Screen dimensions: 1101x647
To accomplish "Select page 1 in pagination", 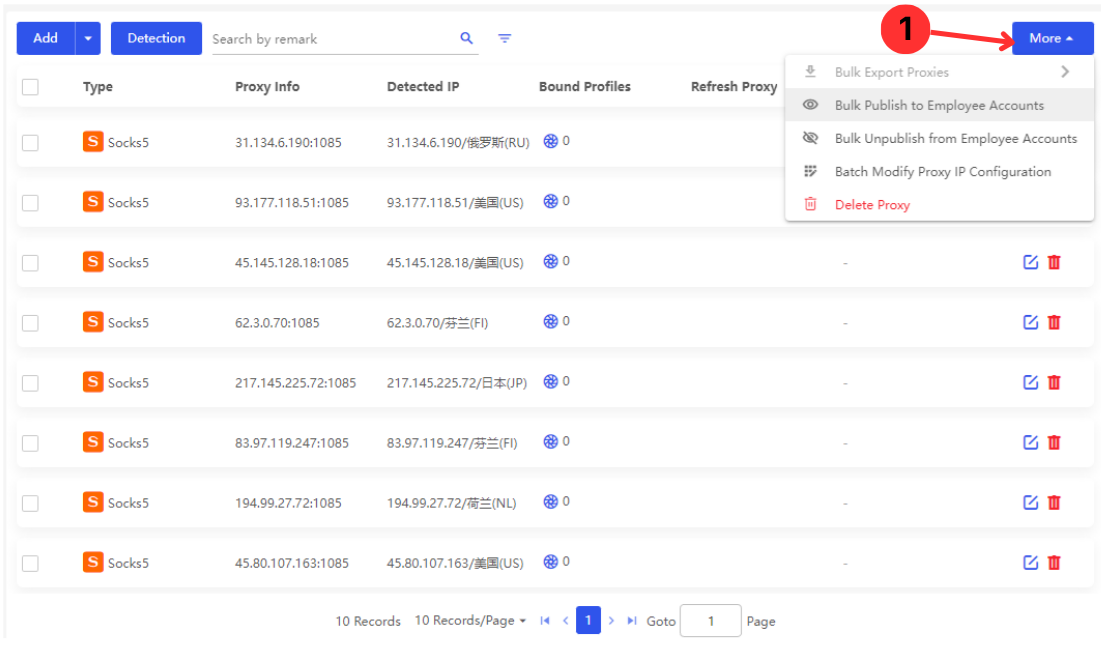I will [588, 620].
